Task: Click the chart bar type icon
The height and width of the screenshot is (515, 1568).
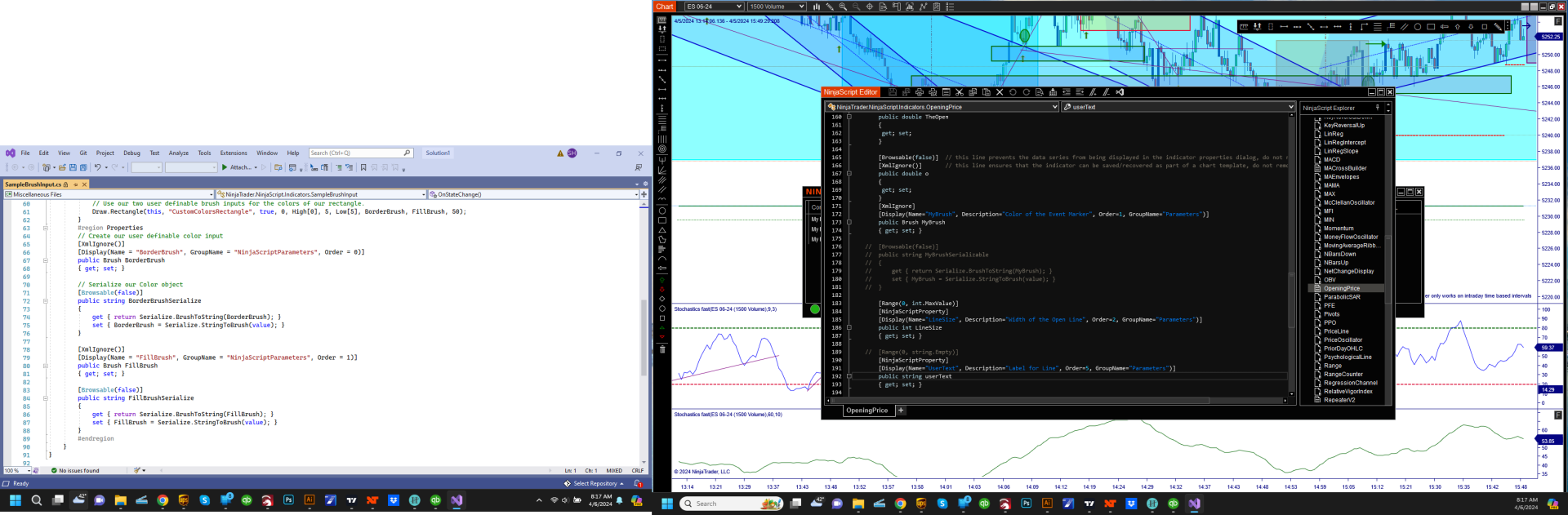Action: [816, 7]
